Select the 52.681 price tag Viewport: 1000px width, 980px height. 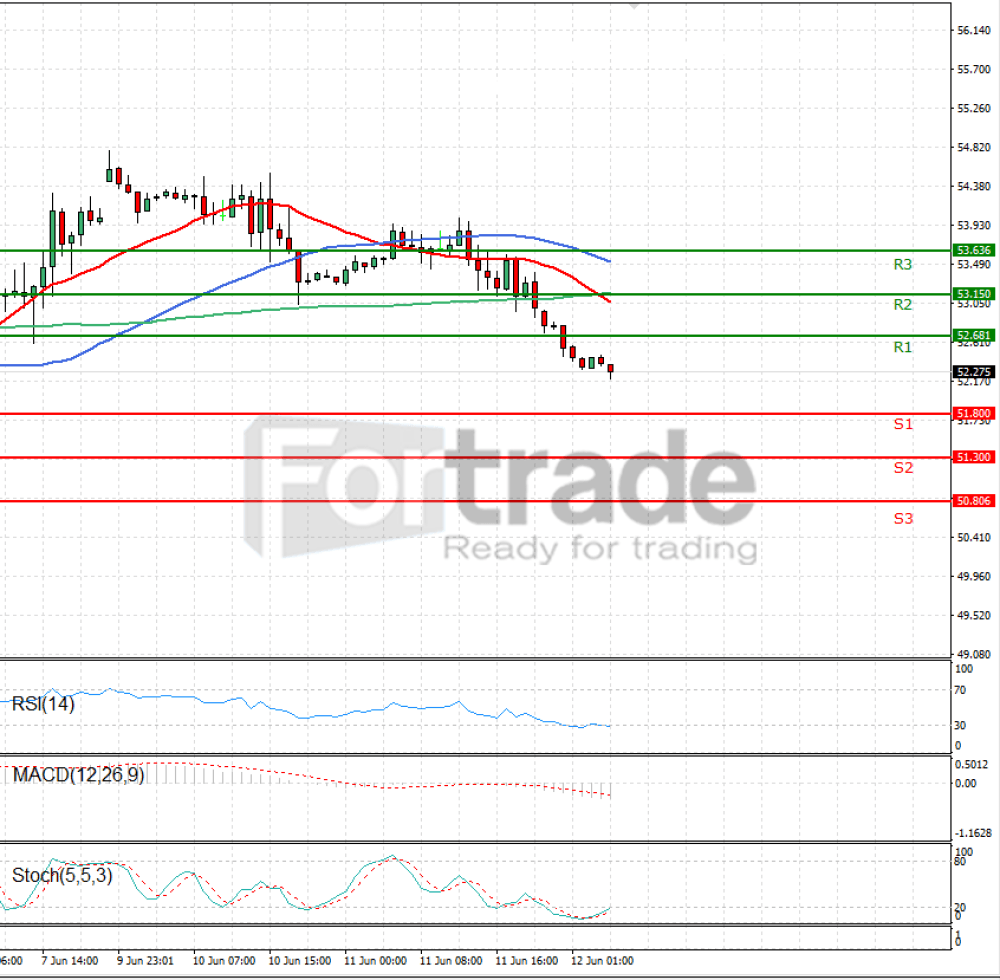(973, 335)
